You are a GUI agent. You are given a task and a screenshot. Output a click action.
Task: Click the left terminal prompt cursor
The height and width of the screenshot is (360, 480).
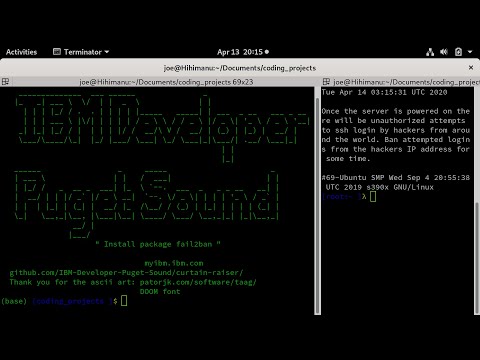click(124, 301)
